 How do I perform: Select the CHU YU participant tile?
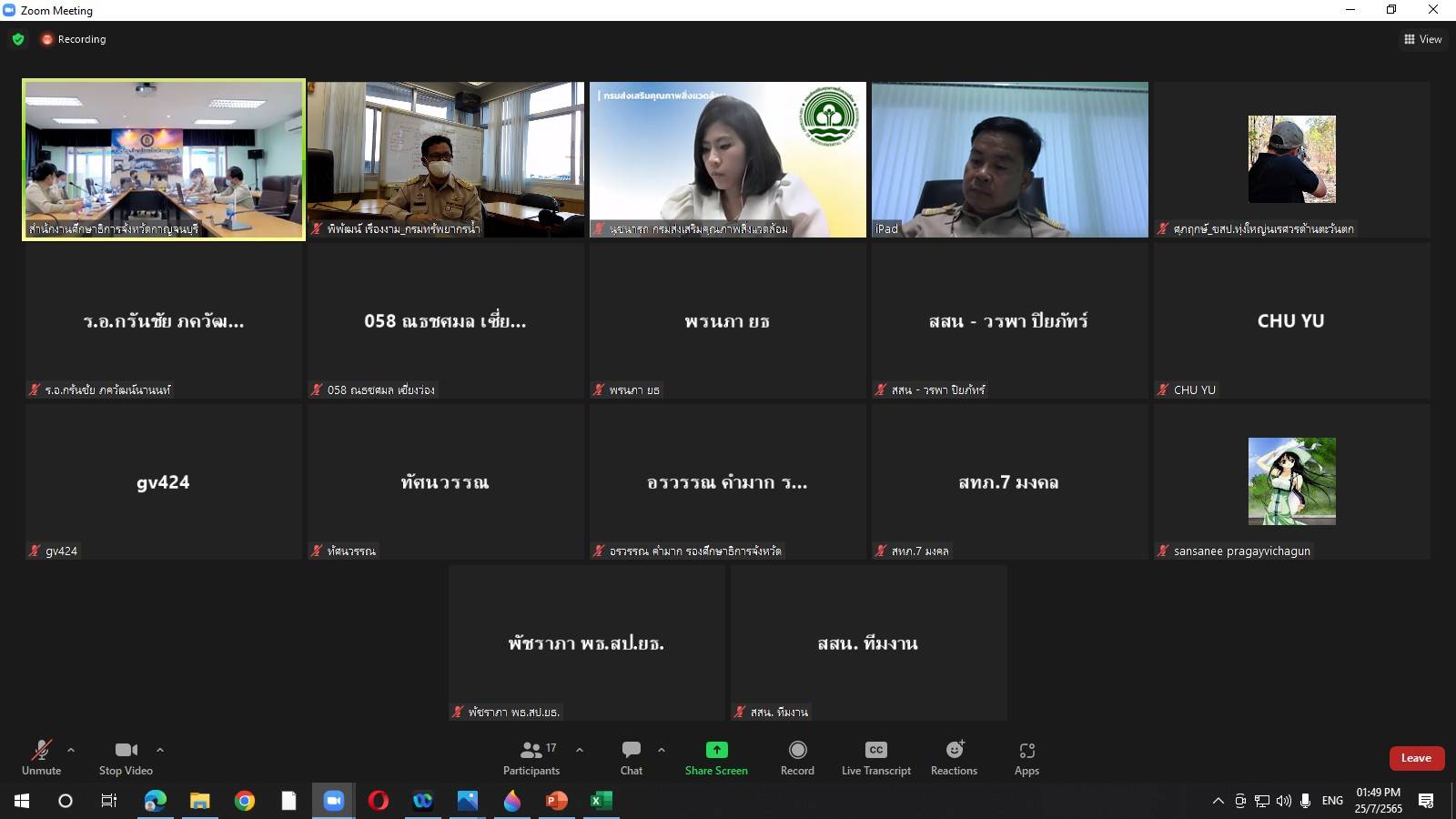(x=1291, y=321)
